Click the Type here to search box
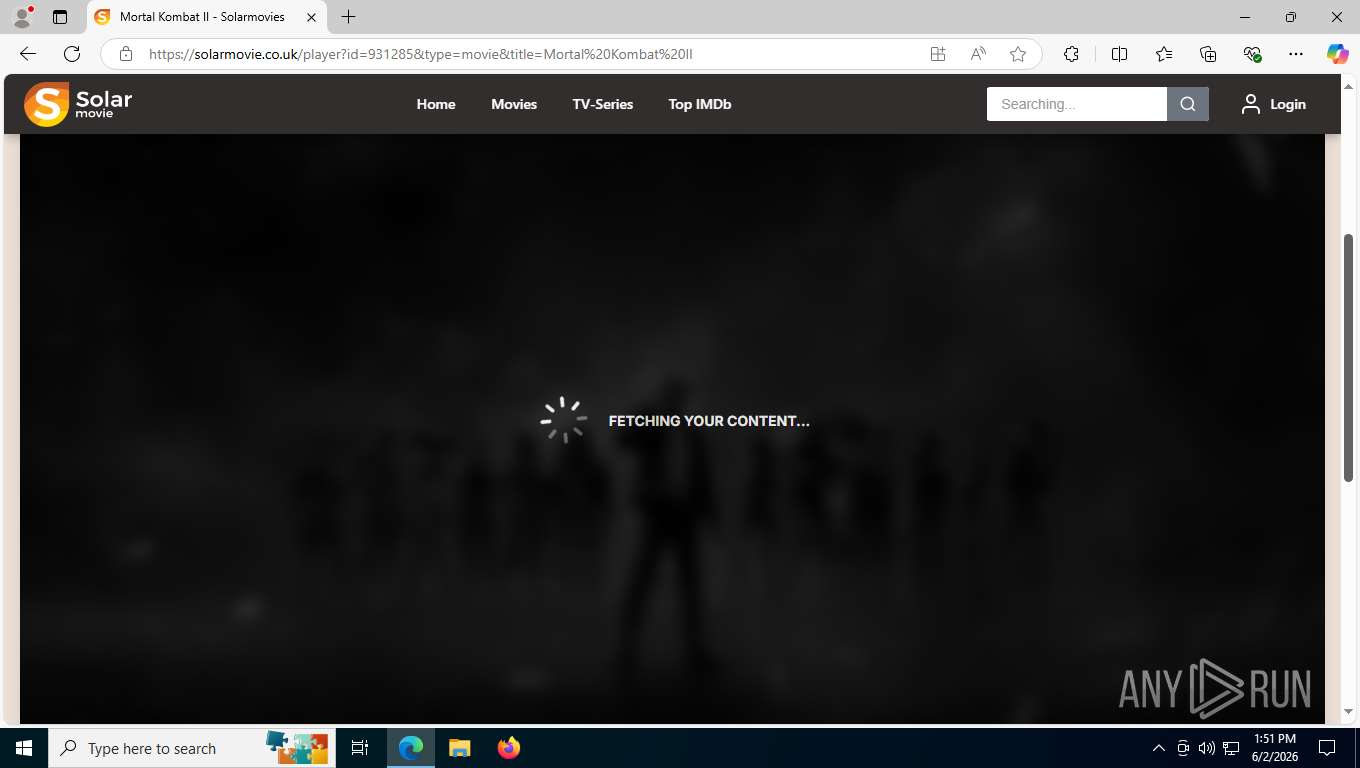 (192, 748)
